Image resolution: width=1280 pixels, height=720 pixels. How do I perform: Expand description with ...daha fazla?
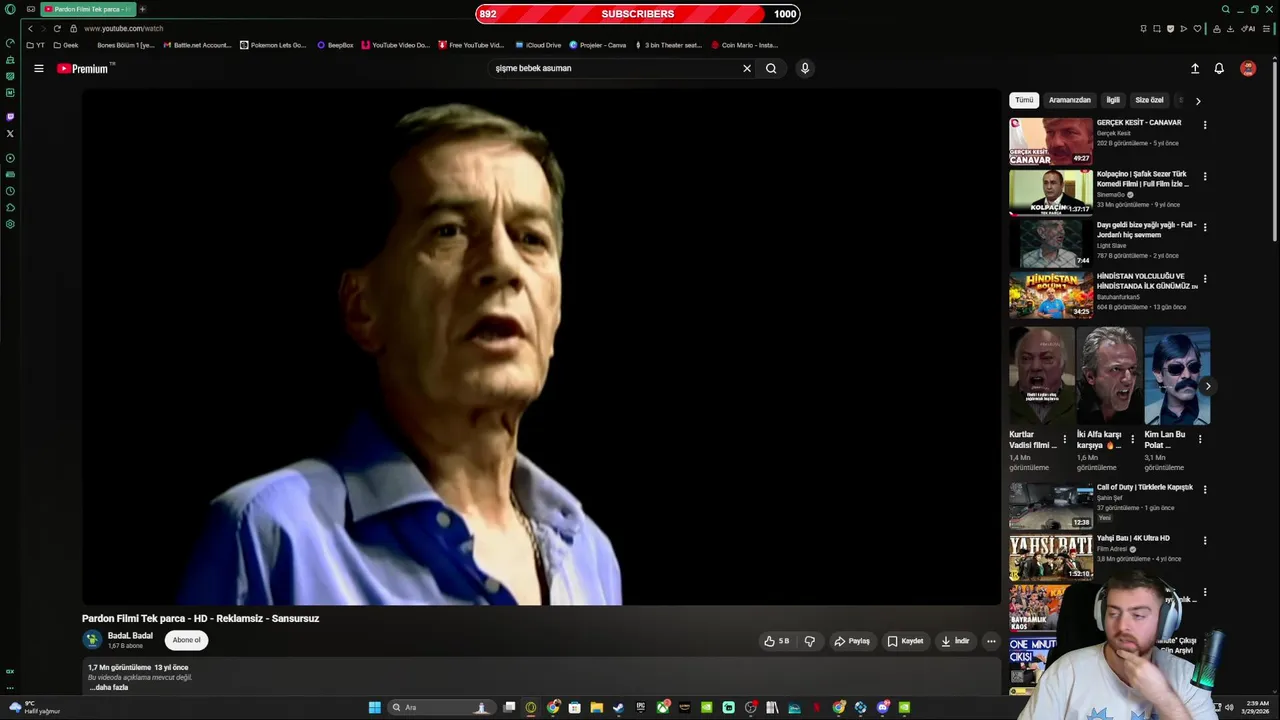(109, 688)
